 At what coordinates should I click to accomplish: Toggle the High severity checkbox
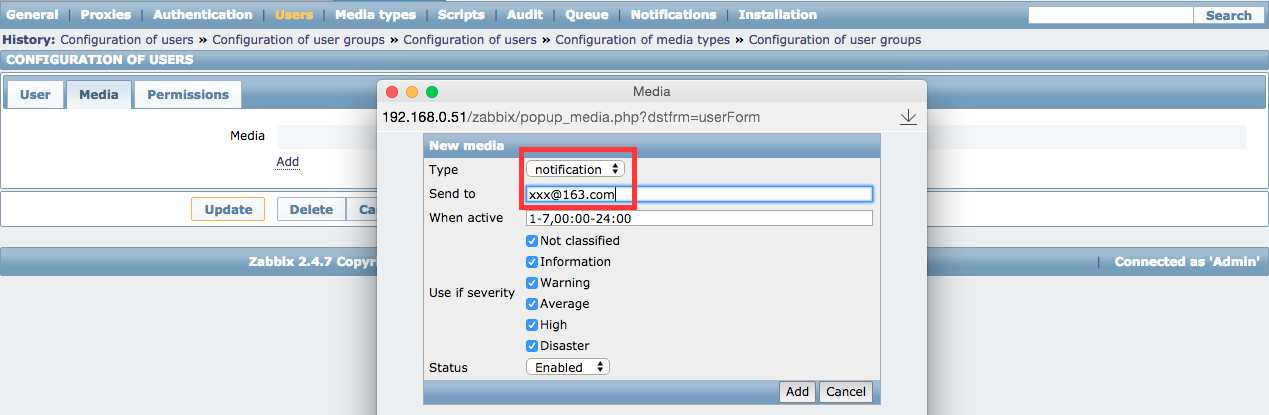pyautogui.click(x=532, y=325)
